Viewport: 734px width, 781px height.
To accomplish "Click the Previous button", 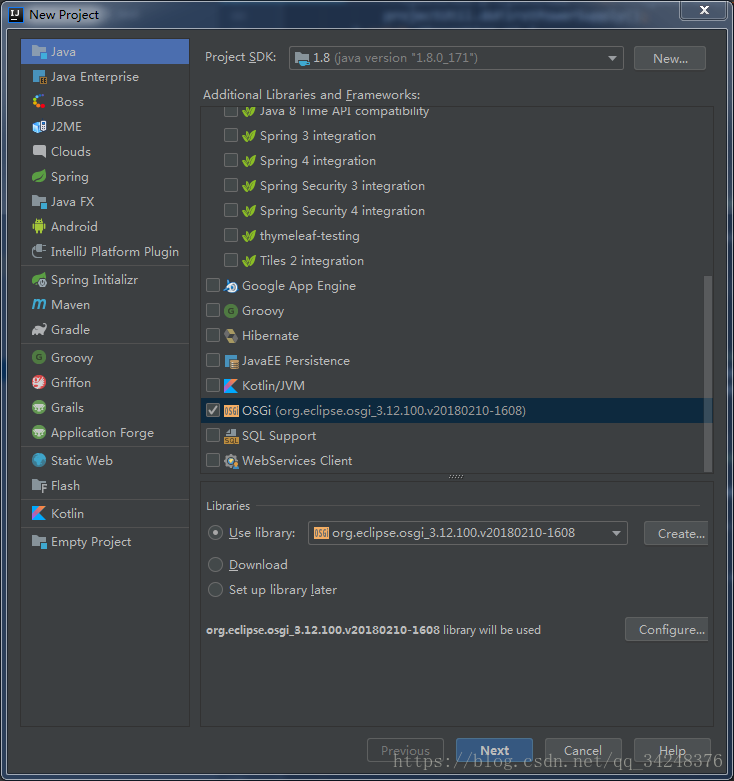I will [x=405, y=750].
